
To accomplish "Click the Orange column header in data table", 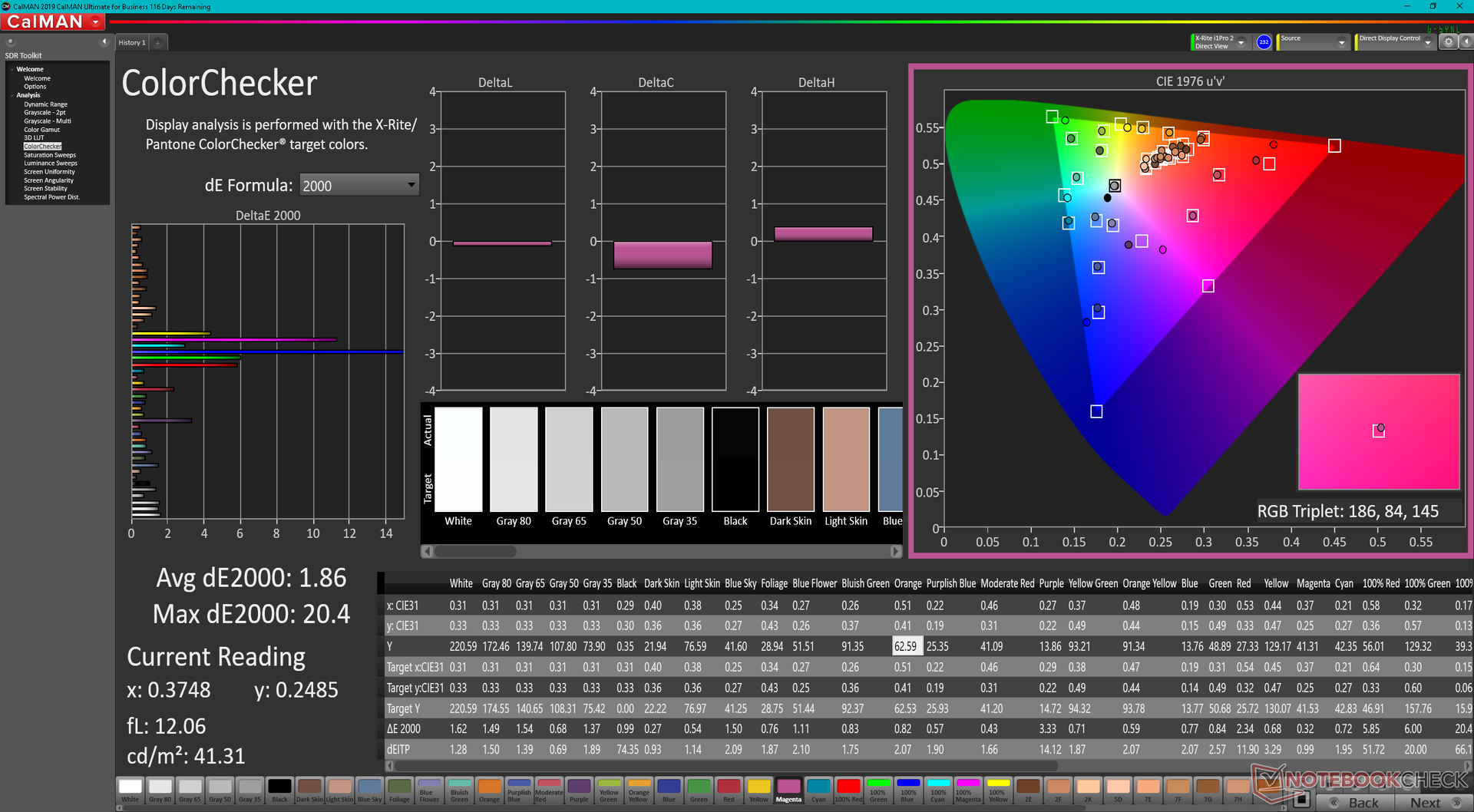I will 907,583.
